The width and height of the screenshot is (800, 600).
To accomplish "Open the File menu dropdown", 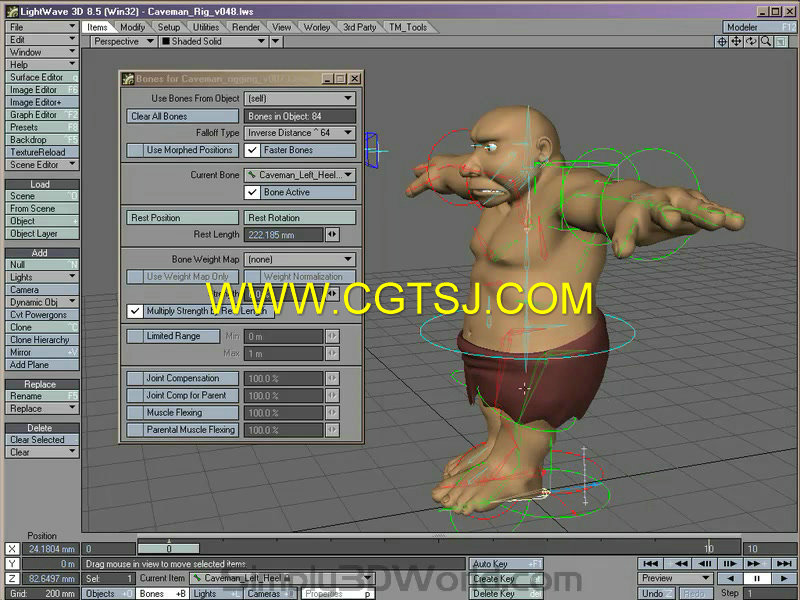I will 42,27.
